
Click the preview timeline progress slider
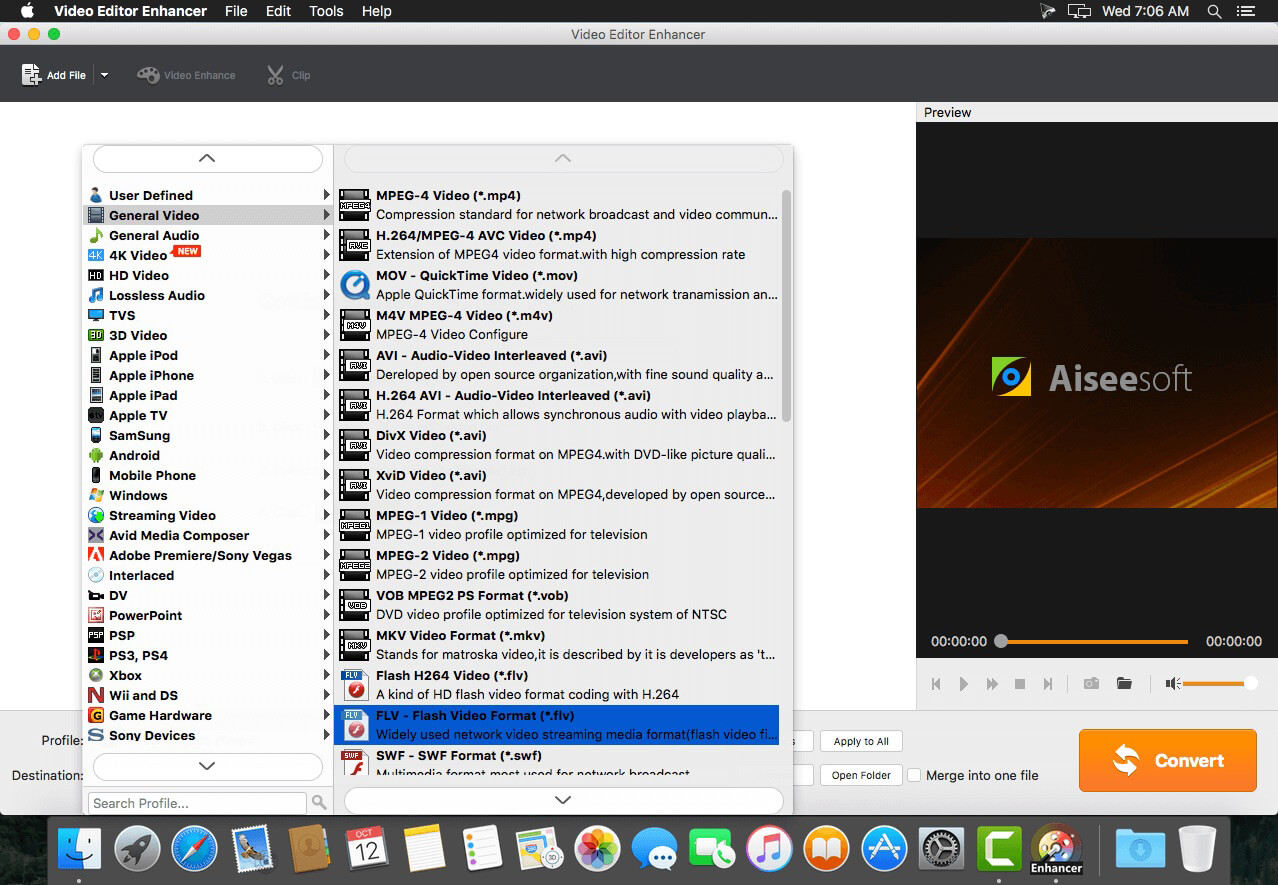pos(1094,641)
